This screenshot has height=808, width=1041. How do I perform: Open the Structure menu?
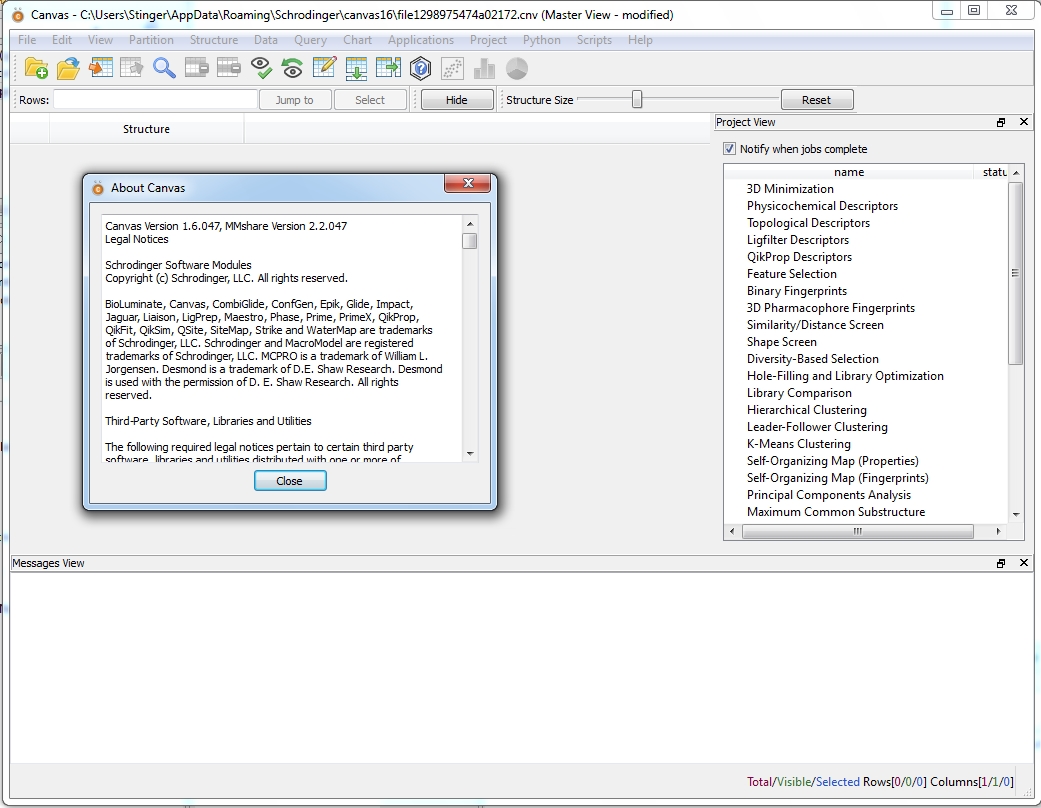coord(214,40)
